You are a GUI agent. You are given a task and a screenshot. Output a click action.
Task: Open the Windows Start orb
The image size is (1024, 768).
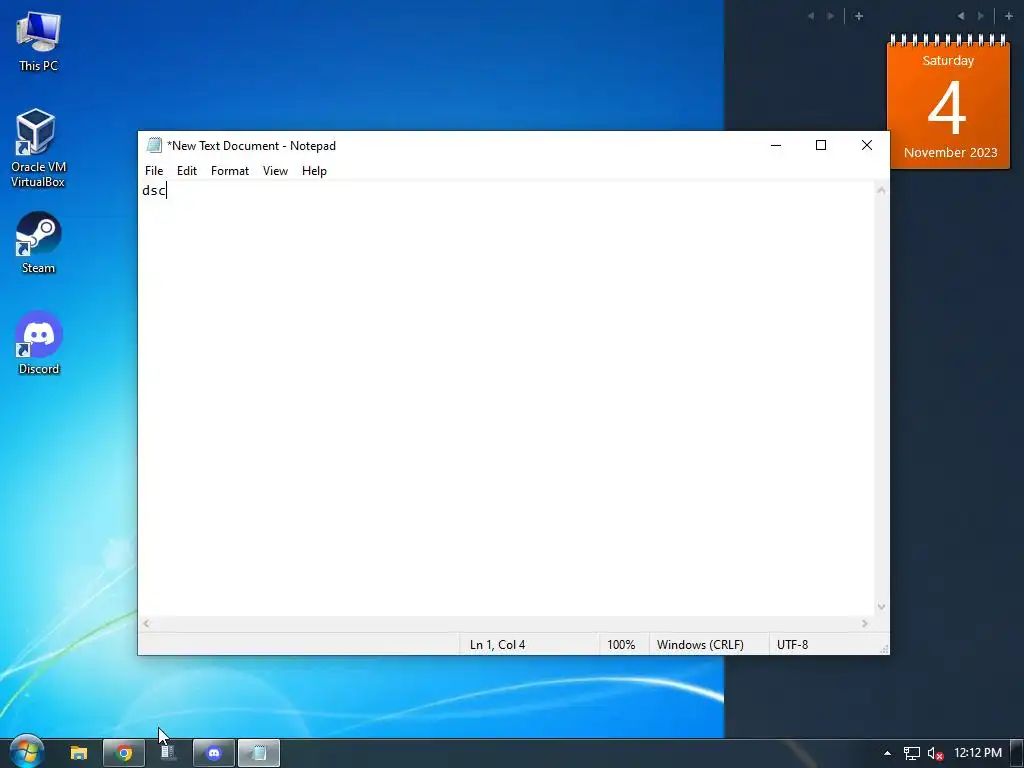pos(26,751)
